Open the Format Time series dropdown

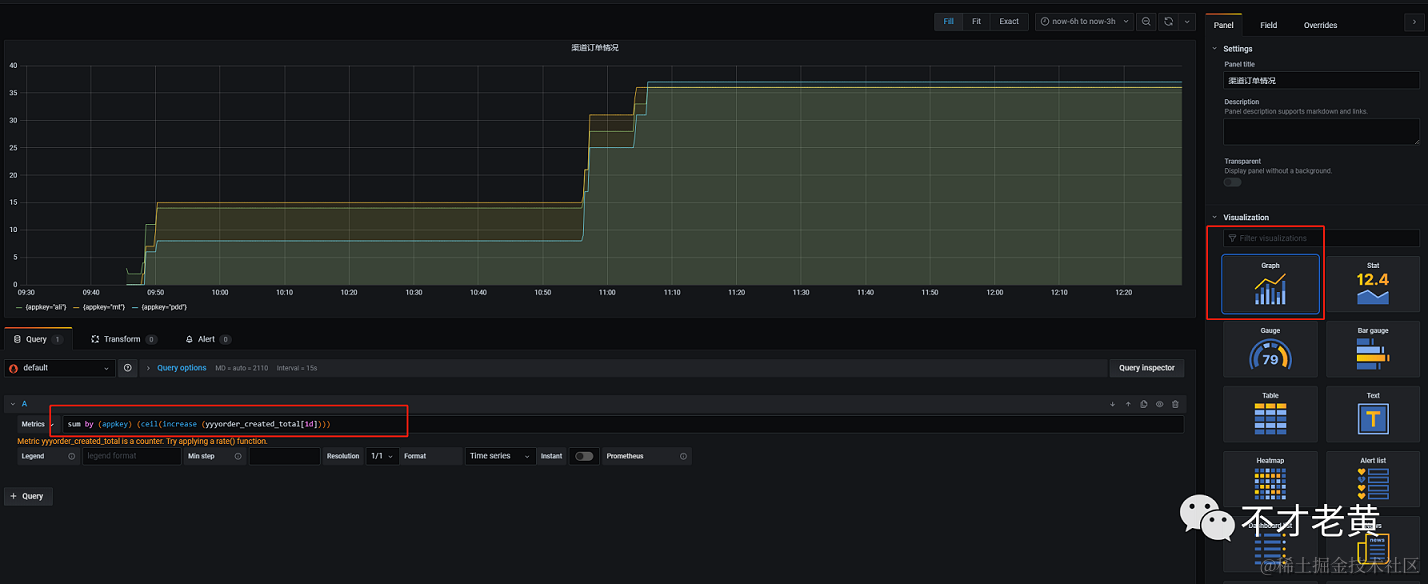[x=501, y=456]
